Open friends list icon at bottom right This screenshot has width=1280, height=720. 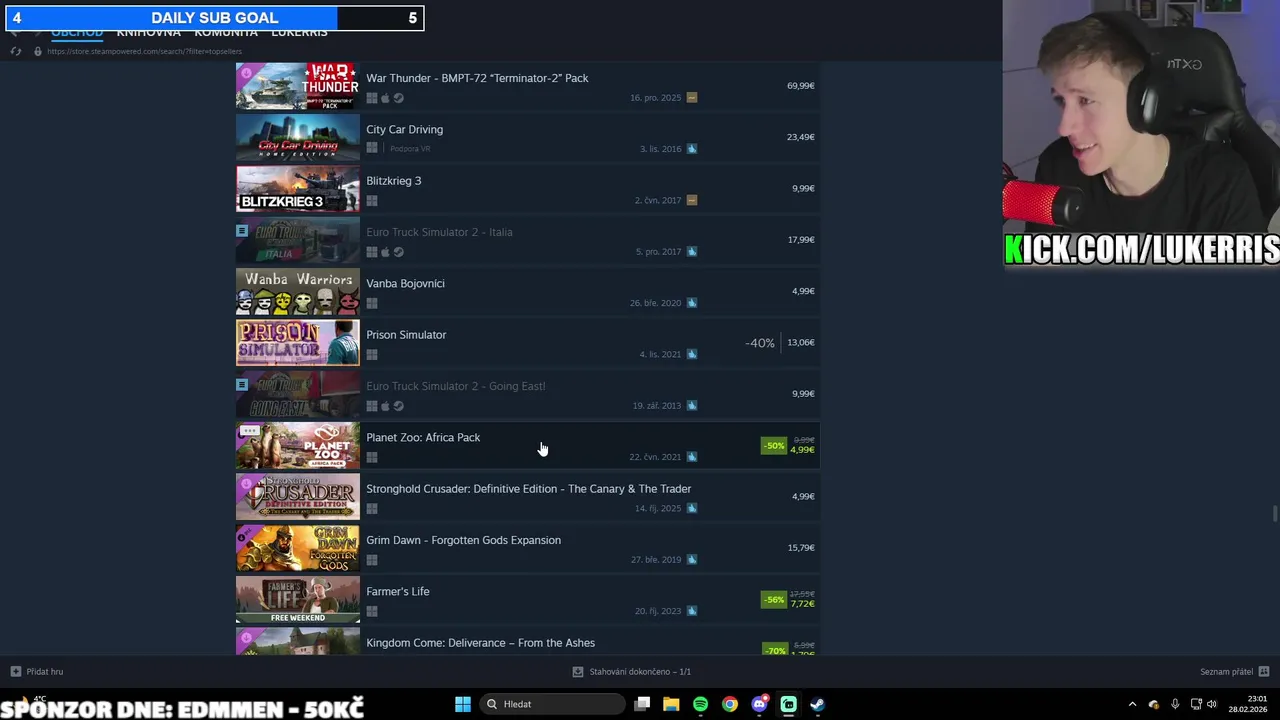click(x=1264, y=672)
